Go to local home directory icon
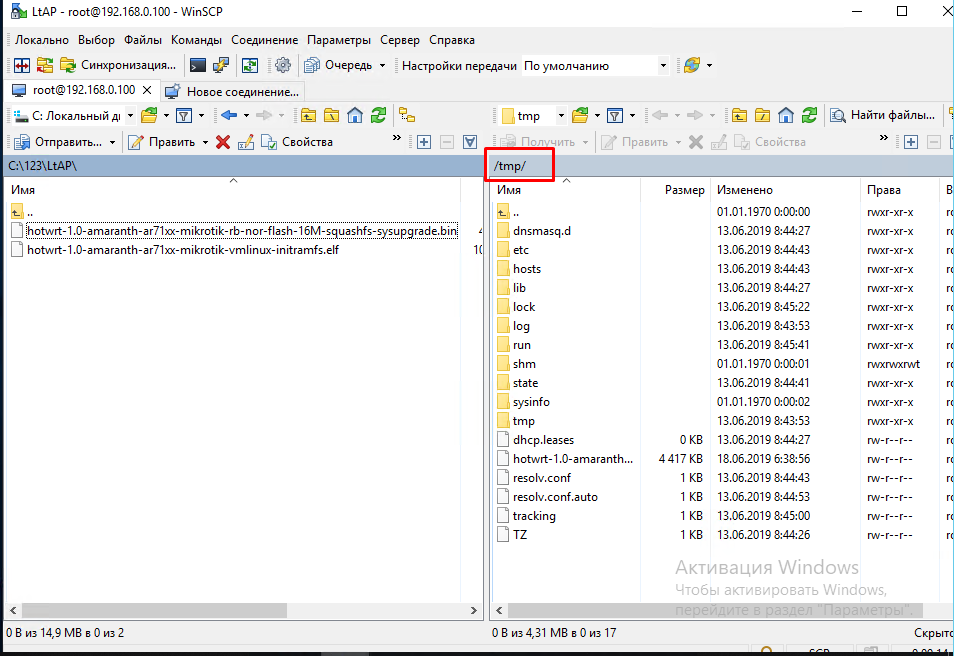The image size is (954, 656). pos(355,115)
